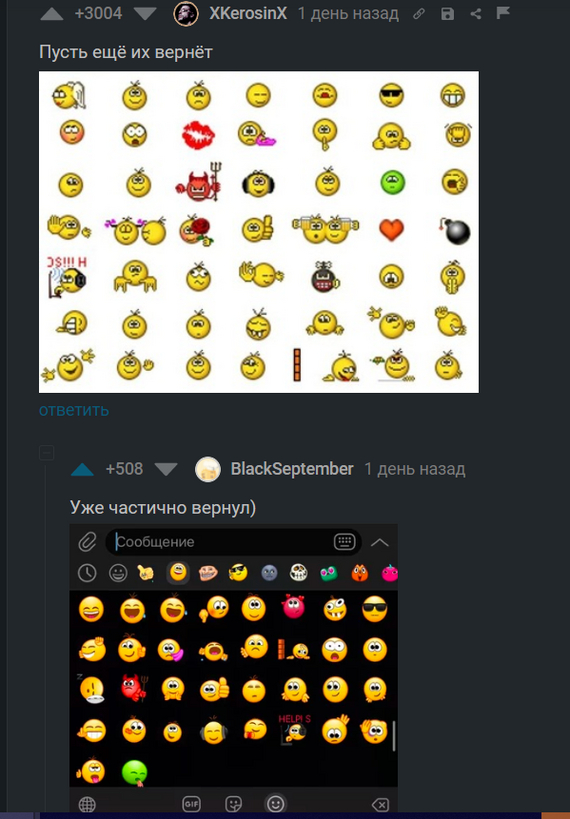This screenshot has width=570, height=819.
Task: Upvote the XKerosinX comment
Action: tap(52, 14)
